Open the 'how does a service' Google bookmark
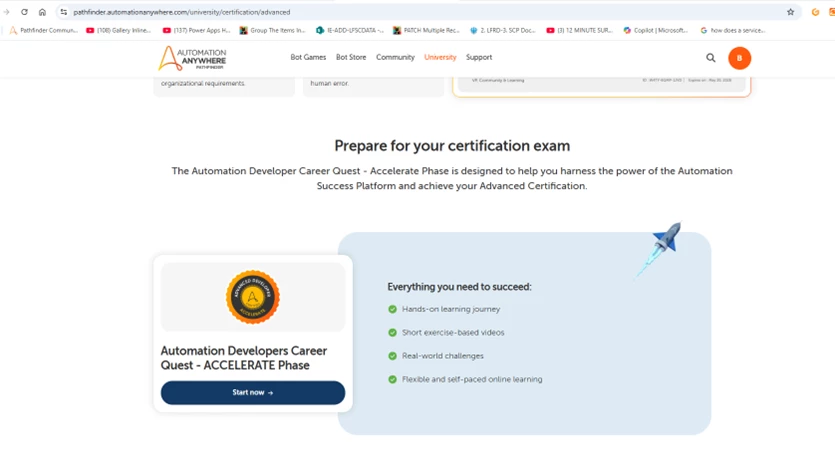The image size is (835, 471). click(x=733, y=30)
